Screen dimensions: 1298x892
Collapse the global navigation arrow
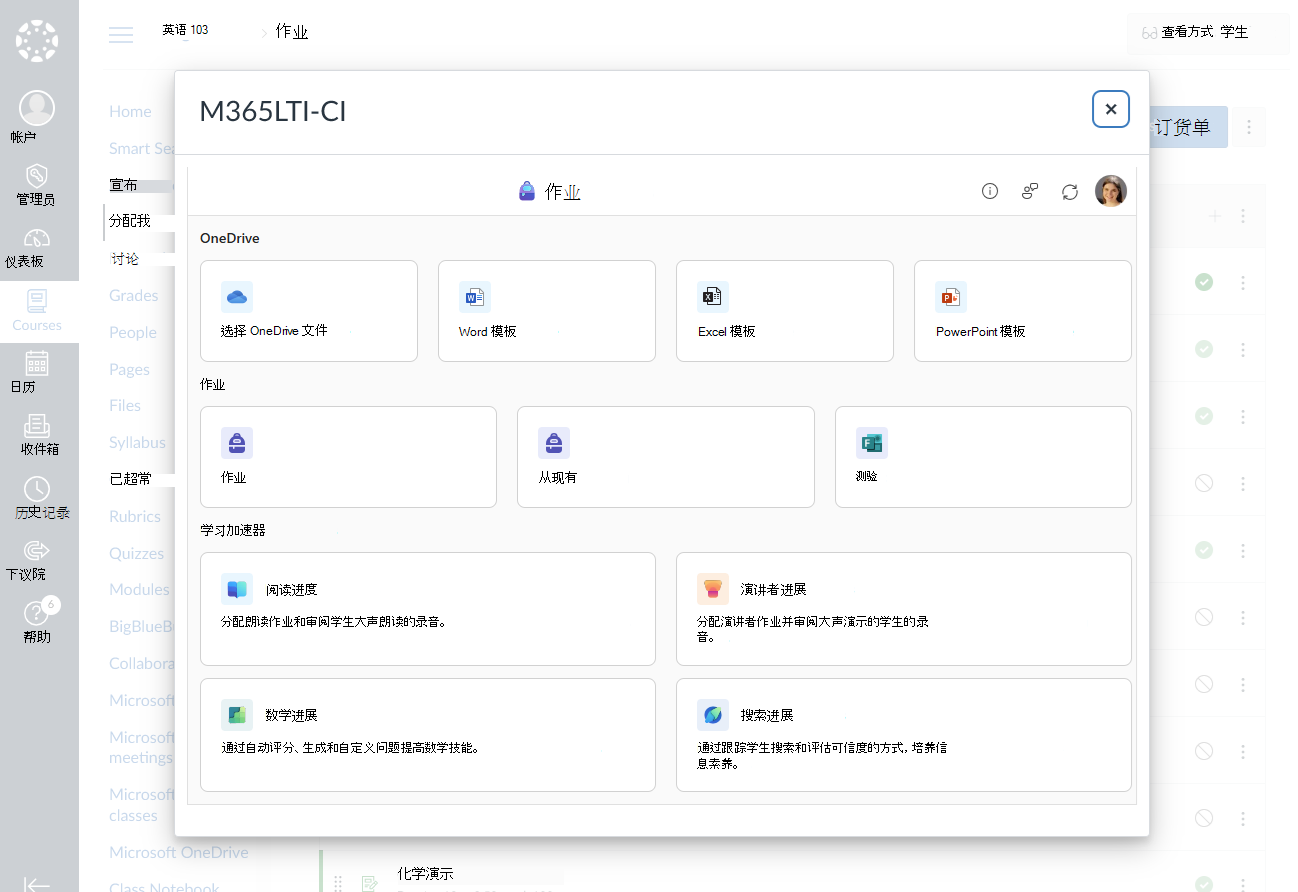(x=37, y=884)
